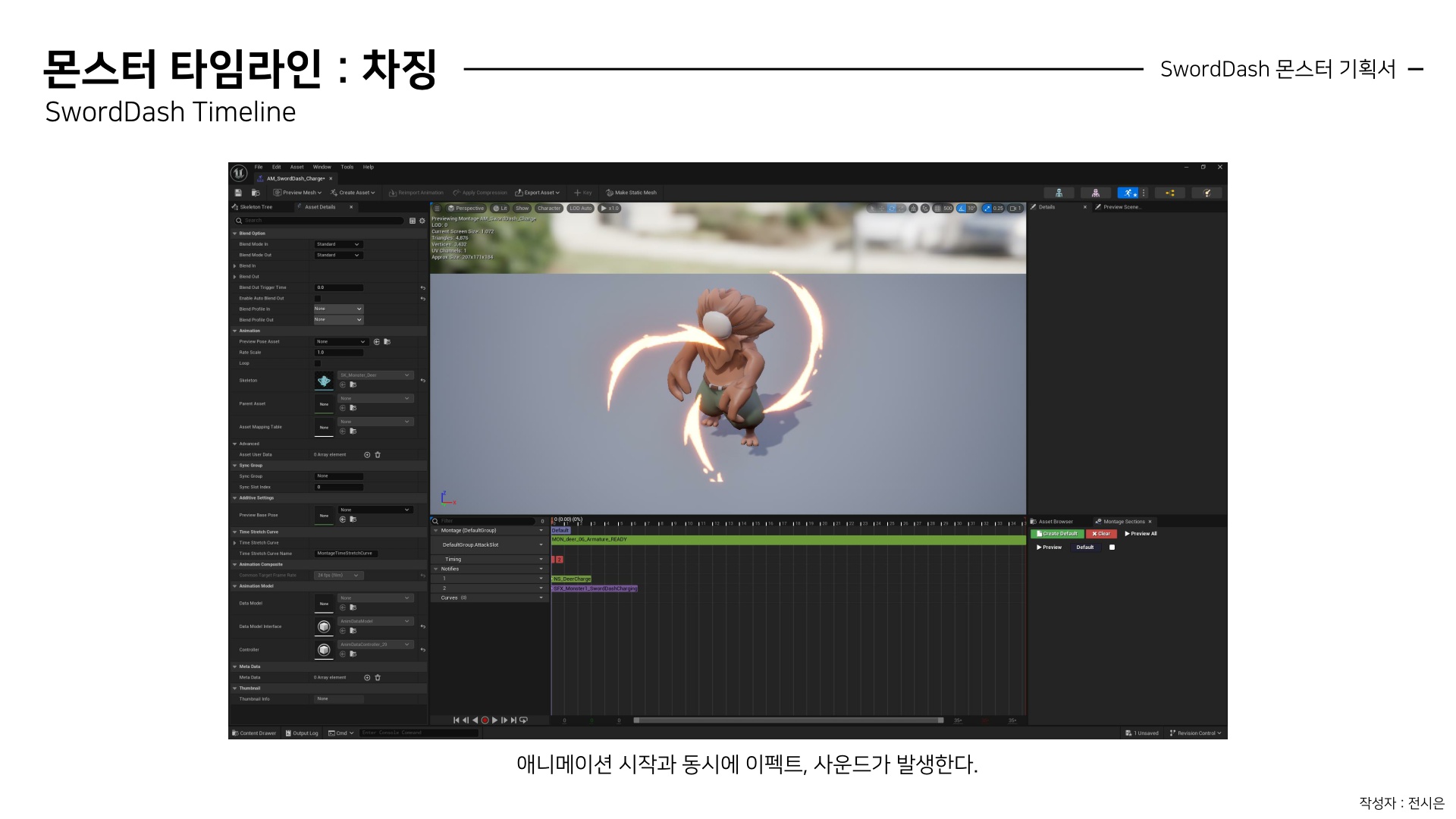
Task: Switch to the Skeletal Mesh mode icon
Action: pos(1095,193)
